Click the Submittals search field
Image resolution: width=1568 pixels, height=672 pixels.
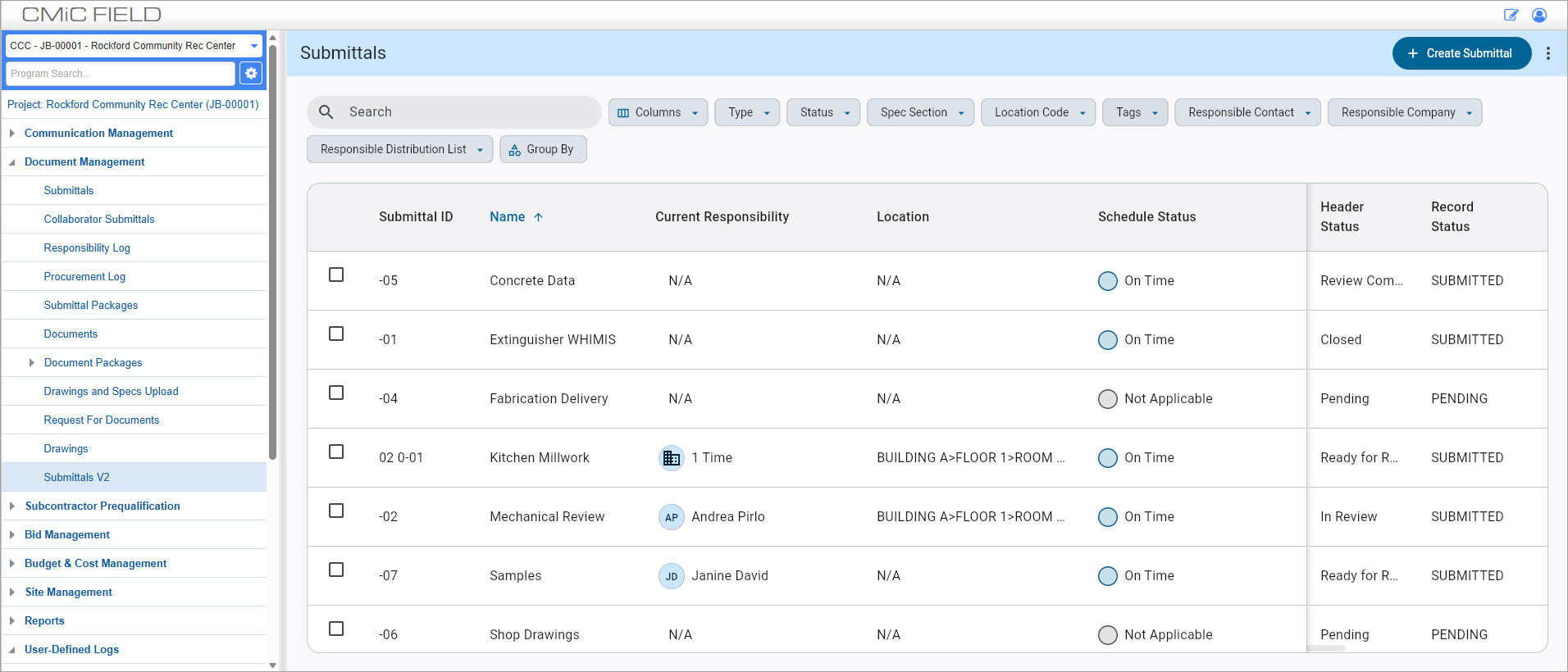(454, 112)
